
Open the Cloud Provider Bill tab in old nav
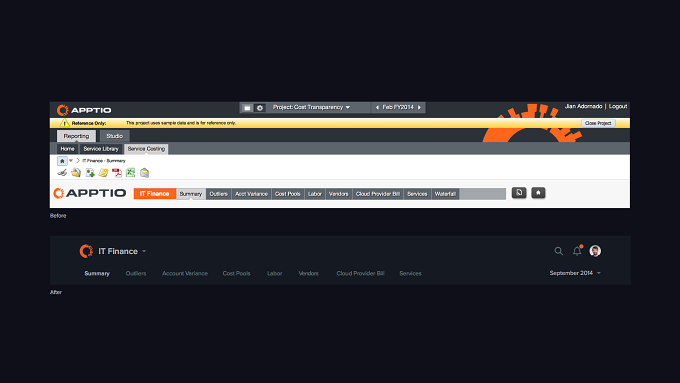click(x=378, y=194)
